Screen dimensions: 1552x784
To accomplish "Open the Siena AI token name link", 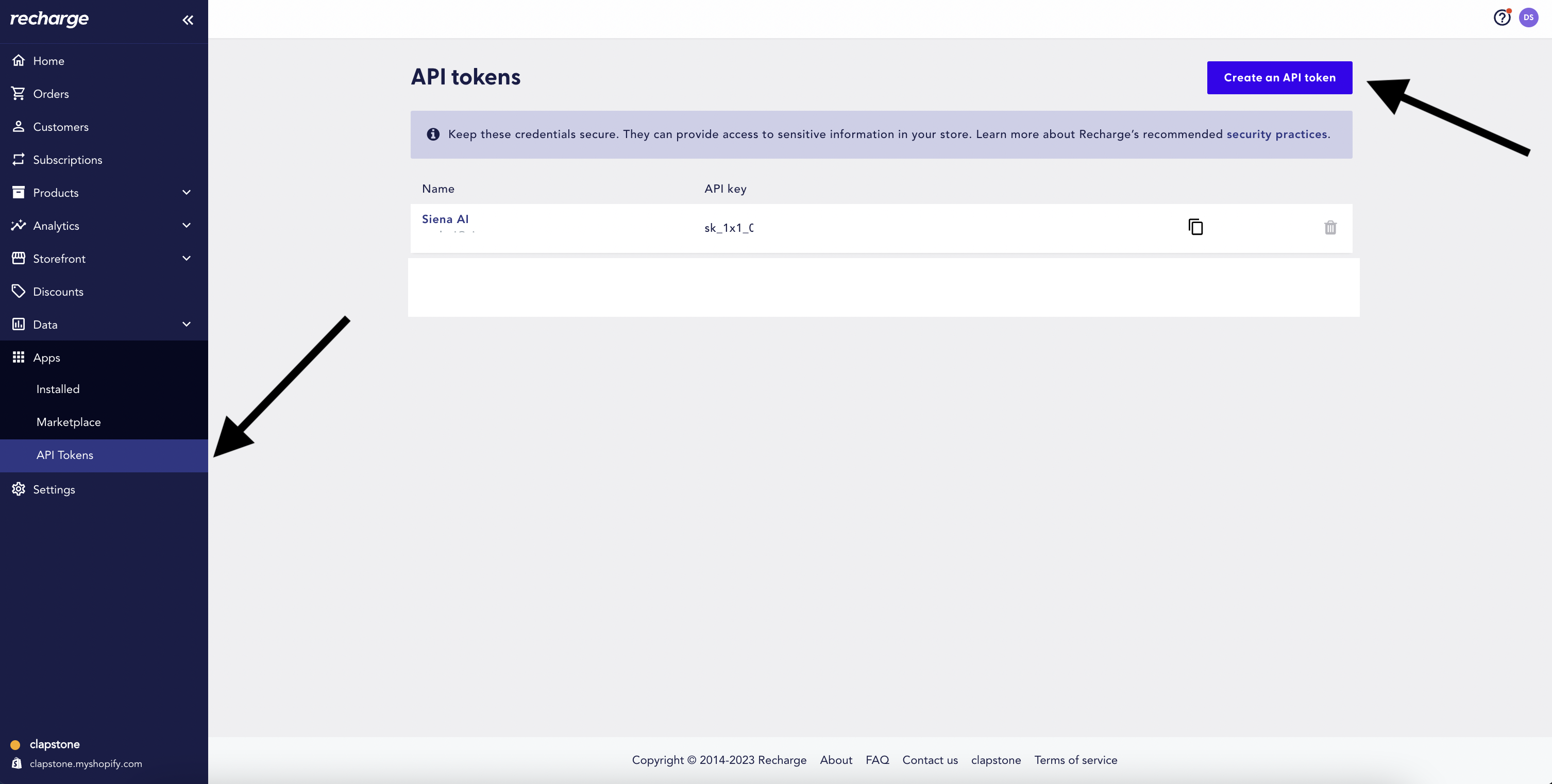I will coord(445,219).
